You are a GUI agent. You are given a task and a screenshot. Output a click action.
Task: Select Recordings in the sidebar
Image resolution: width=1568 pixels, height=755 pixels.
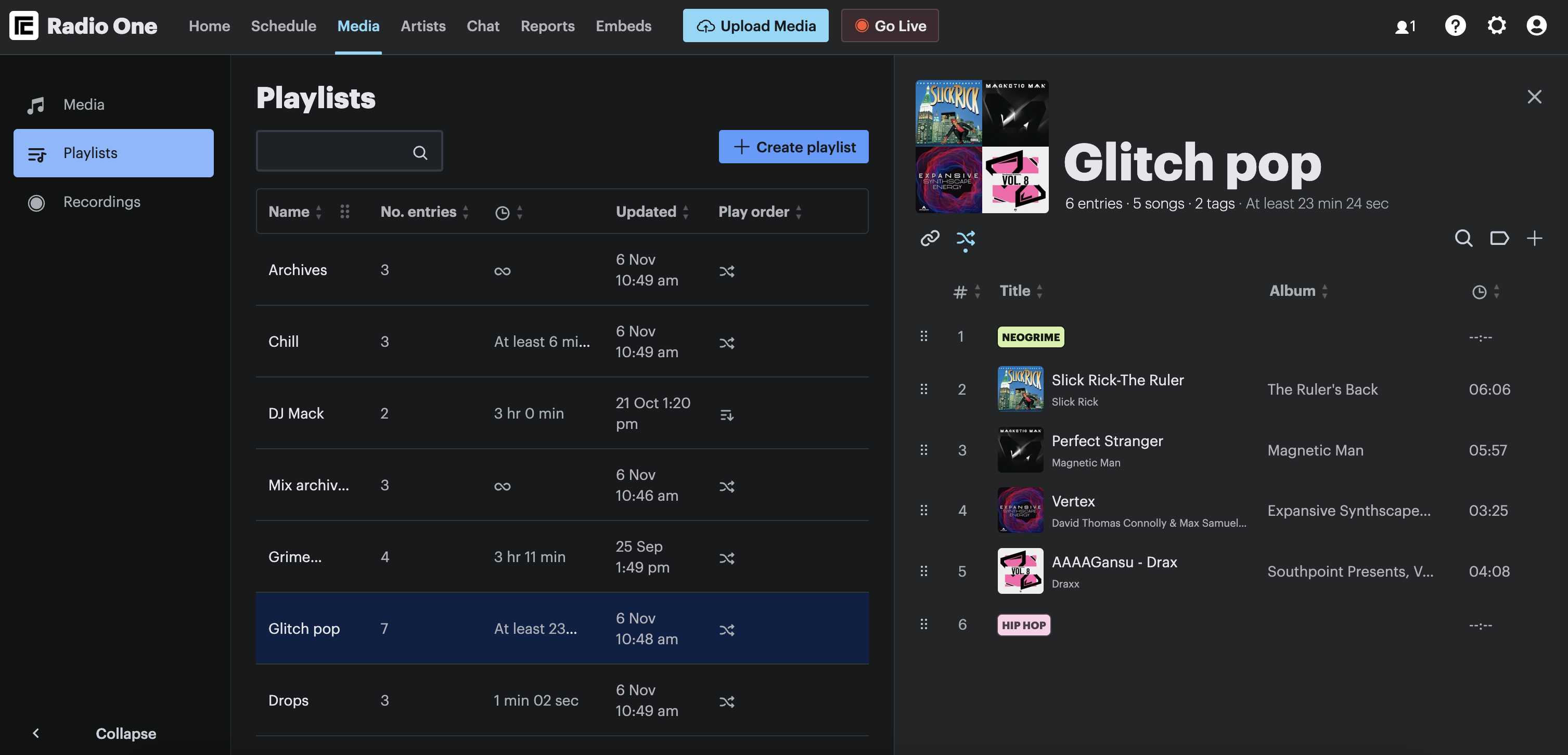tap(101, 202)
